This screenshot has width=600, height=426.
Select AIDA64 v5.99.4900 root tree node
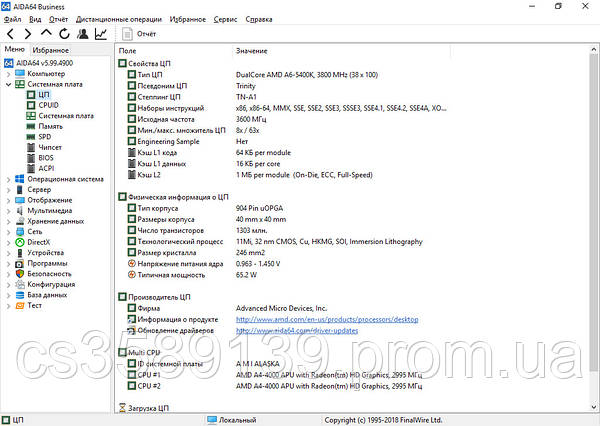pyautogui.click(x=44, y=63)
